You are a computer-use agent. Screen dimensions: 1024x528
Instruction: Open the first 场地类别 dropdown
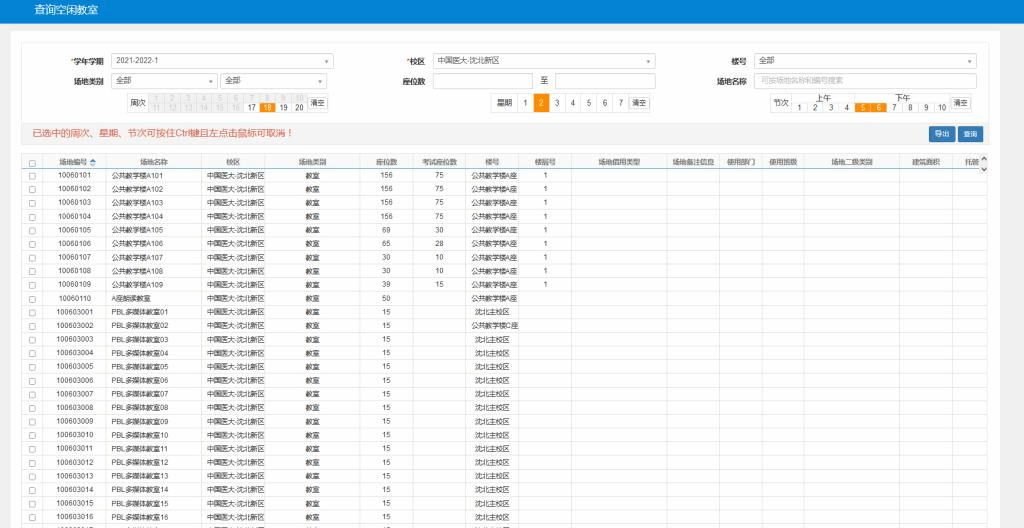click(165, 81)
